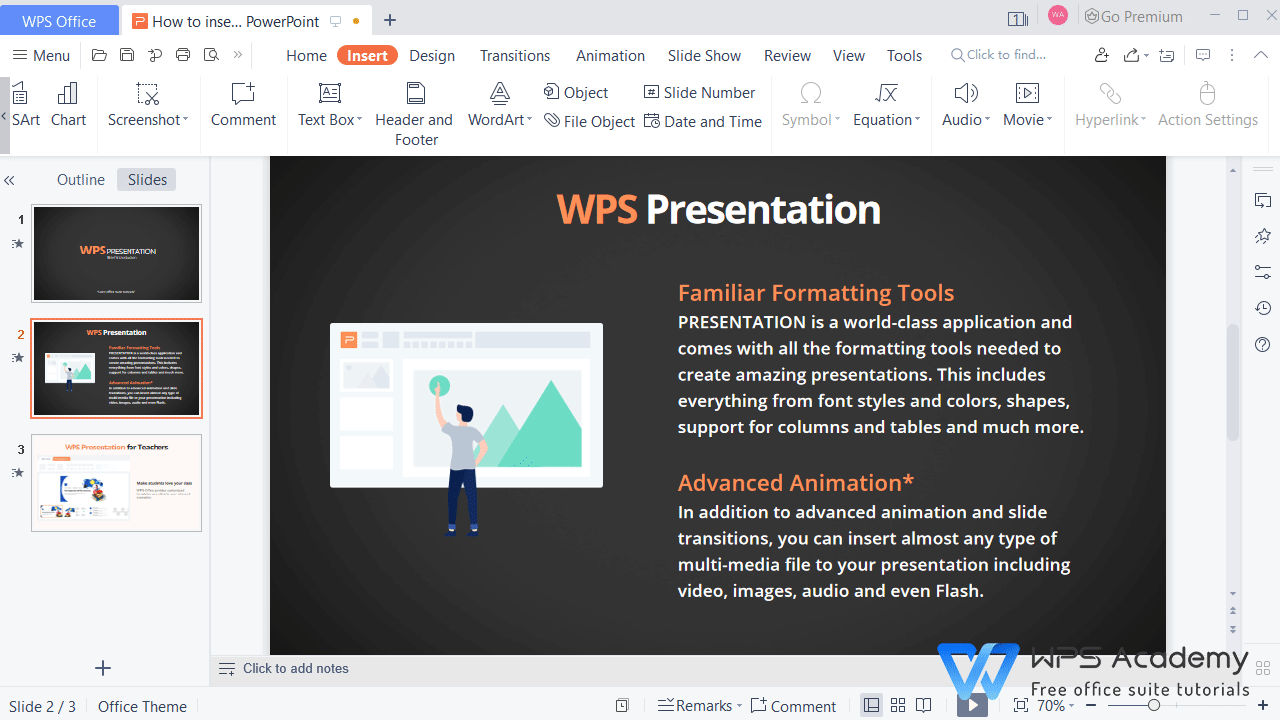Image resolution: width=1280 pixels, height=720 pixels.
Task: Switch to the Outline panel tab
Action: tap(81, 180)
